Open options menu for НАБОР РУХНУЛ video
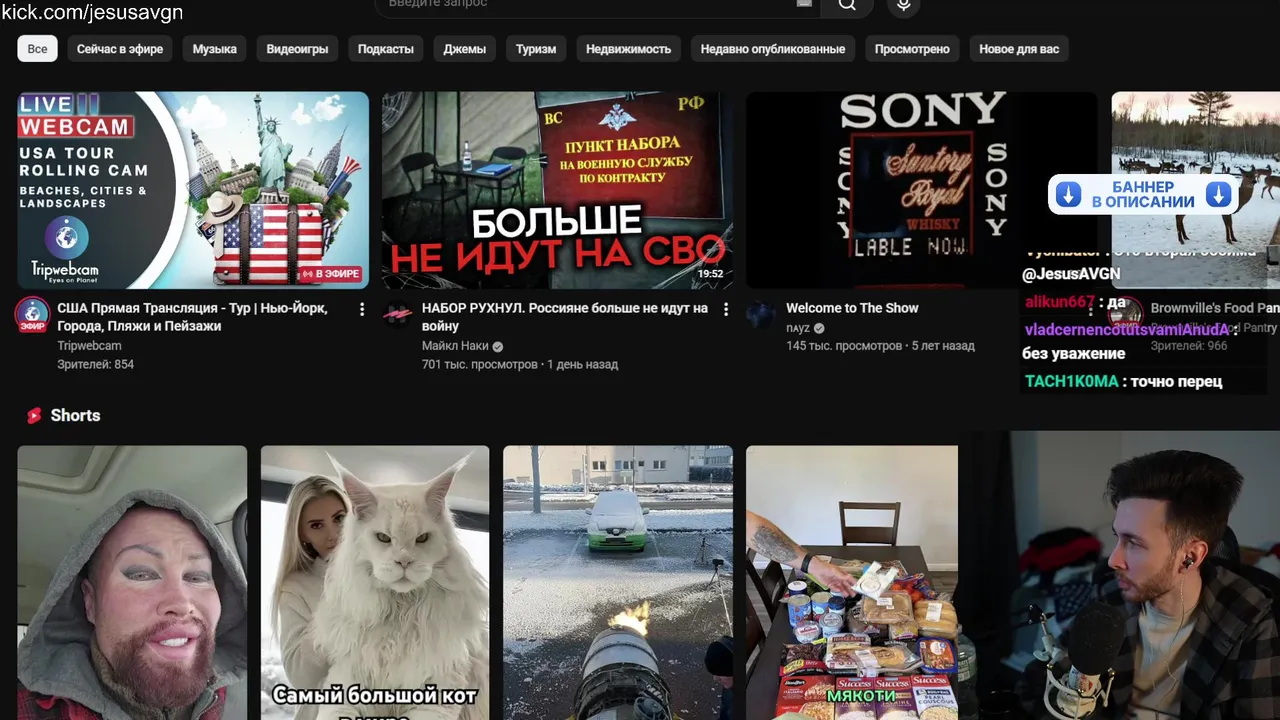Image resolution: width=1280 pixels, height=720 pixels. tap(726, 310)
